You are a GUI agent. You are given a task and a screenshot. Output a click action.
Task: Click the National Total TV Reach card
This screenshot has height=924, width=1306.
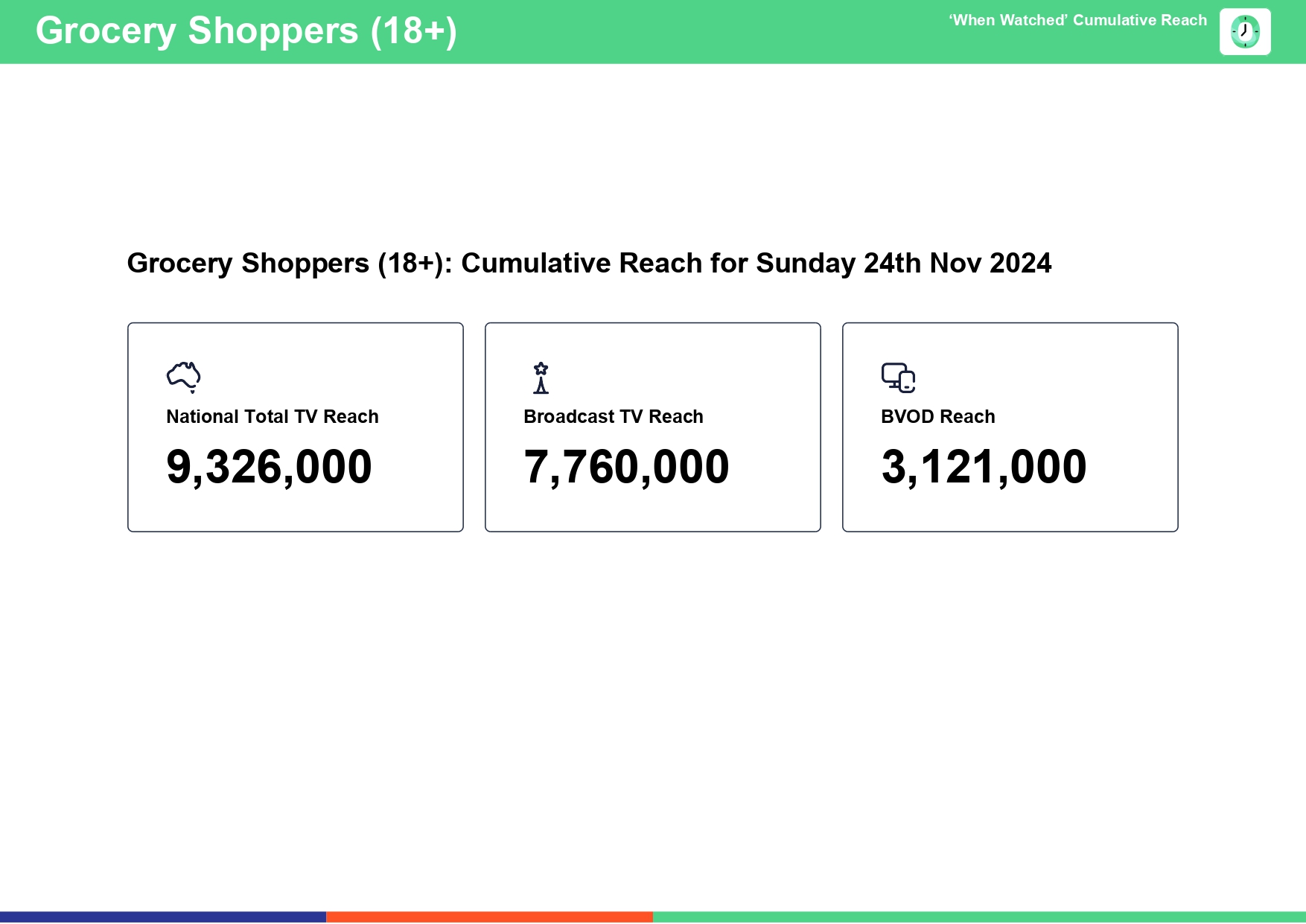point(296,427)
